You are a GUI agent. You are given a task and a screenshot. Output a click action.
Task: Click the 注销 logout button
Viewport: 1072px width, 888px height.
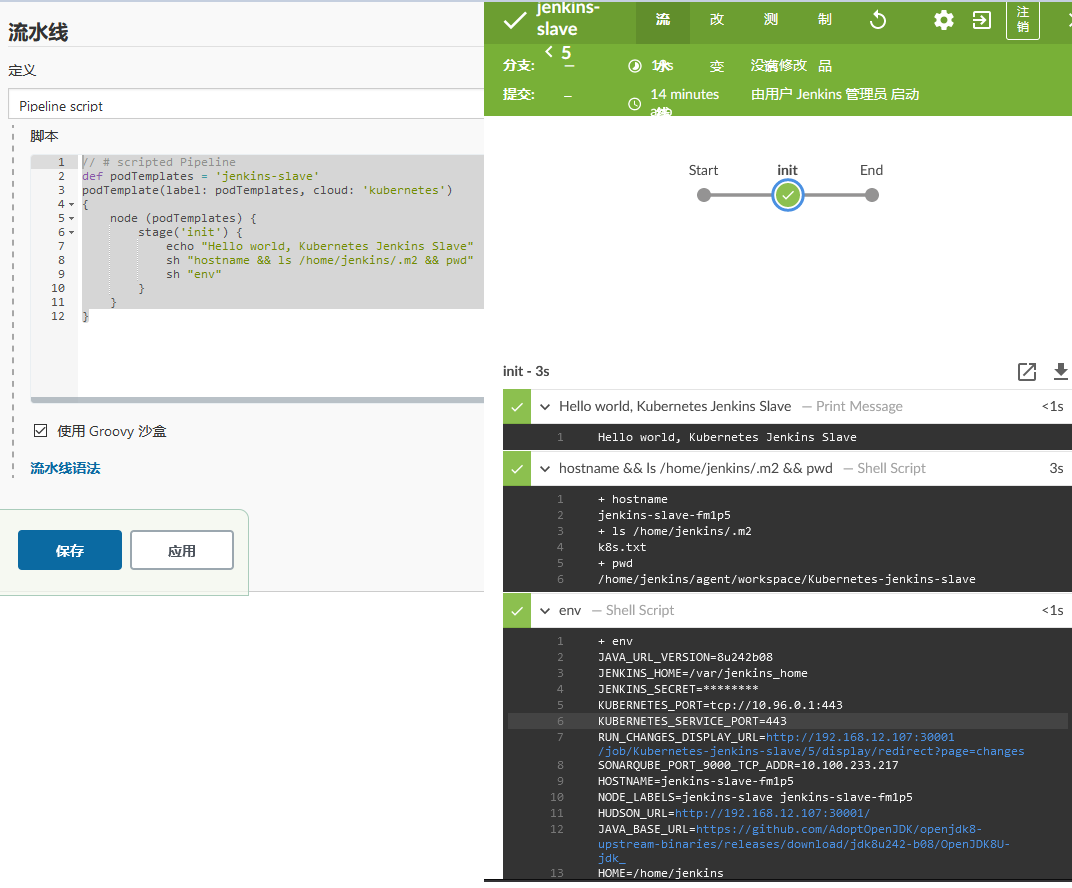1023,21
